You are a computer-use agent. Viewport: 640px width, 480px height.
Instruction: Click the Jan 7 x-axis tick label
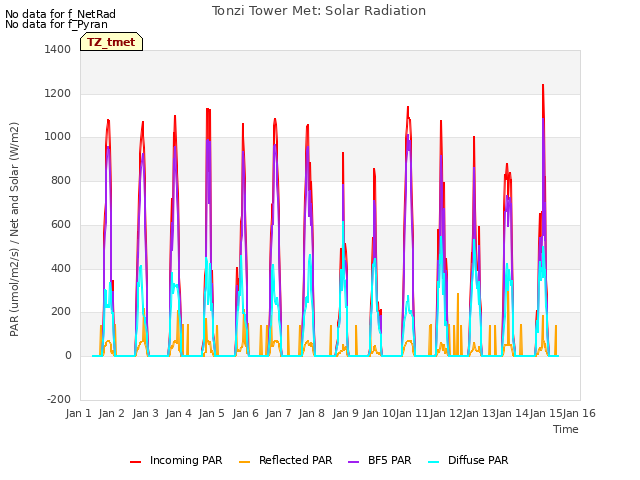pyautogui.click(x=278, y=413)
